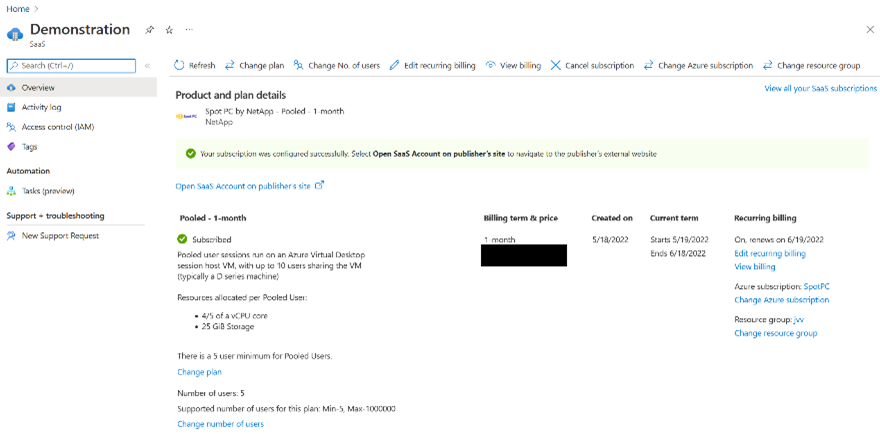The height and width of the screenshot is (434, 880).
Task: Open the jvv resource group link
Action: click(799, 319)
